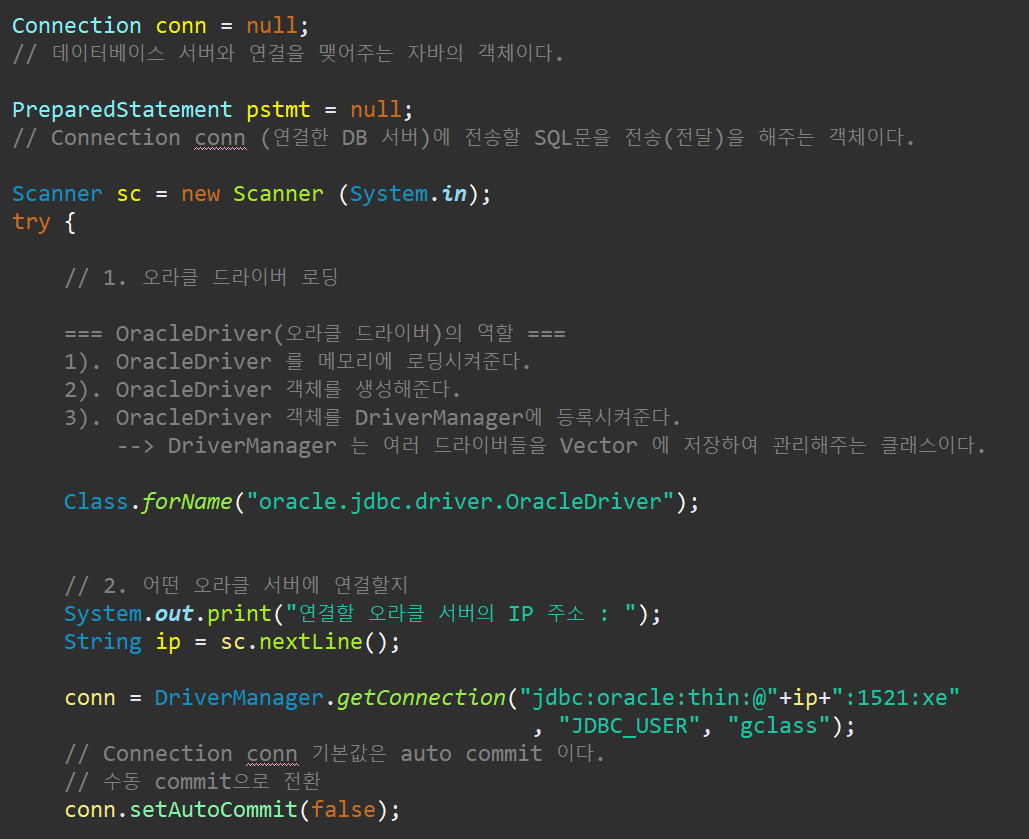The width and height of the screenshot is (1029, 839).
Task: Click the comment about 'auto commit 이다.'
Action: (335, 754)
